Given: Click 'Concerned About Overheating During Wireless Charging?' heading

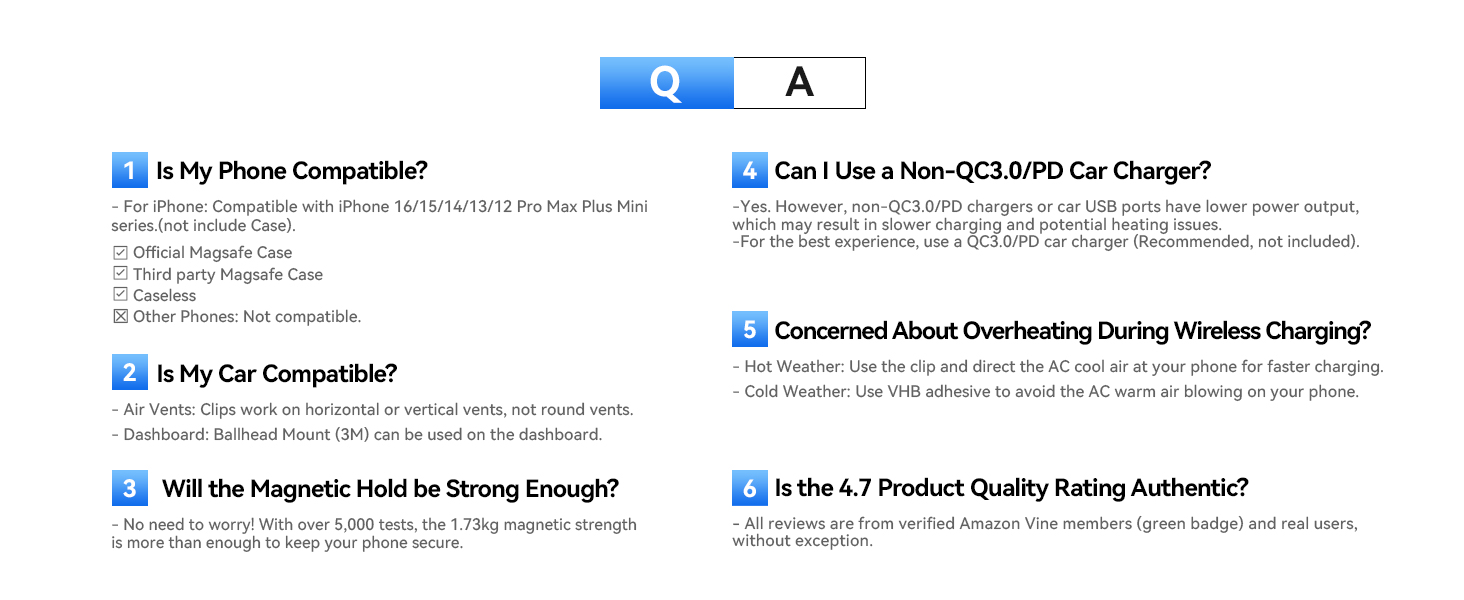Looking at the screenshot, I should coord(1072,331).
